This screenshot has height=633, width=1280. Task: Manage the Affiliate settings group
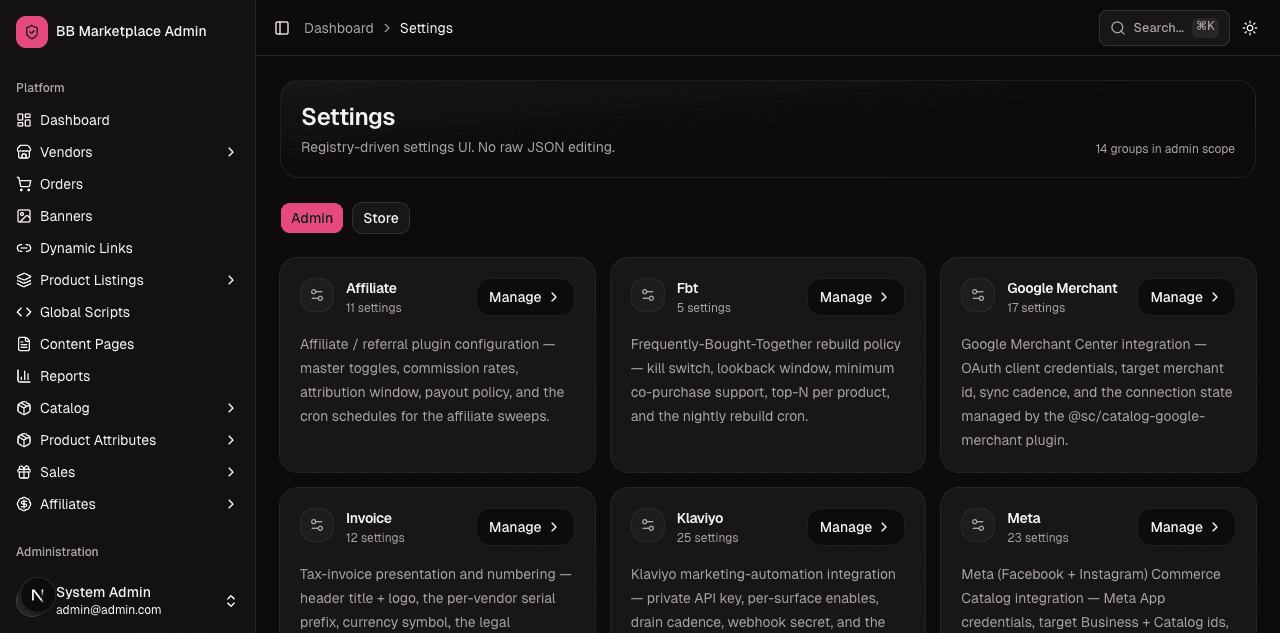(525, 297)
